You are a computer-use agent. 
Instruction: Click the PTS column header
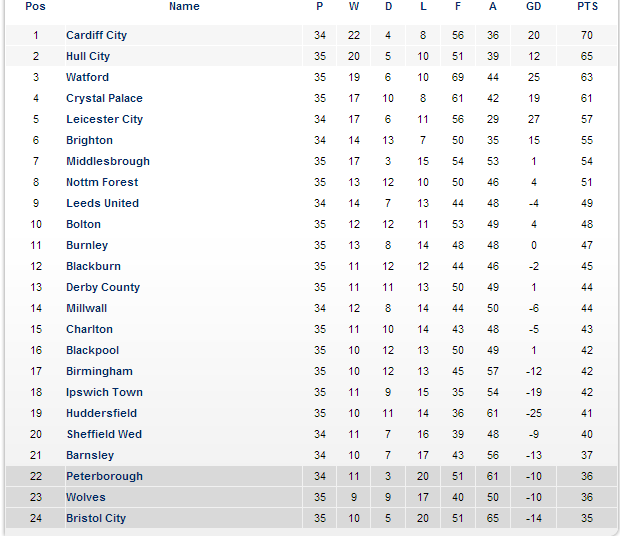click(x=588, y=7)
